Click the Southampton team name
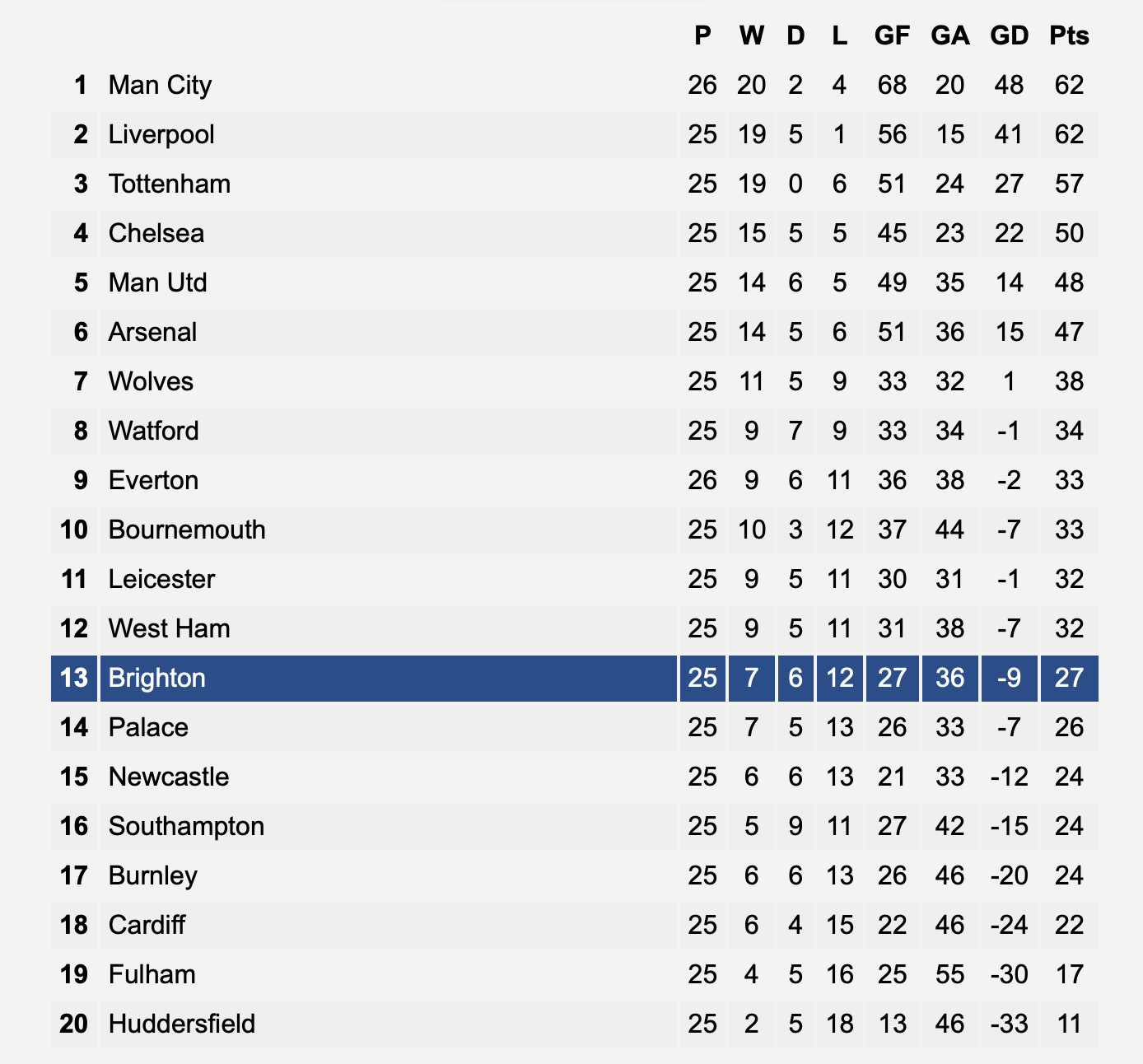Viewport: 1143px width, 1064px height. 186,826
